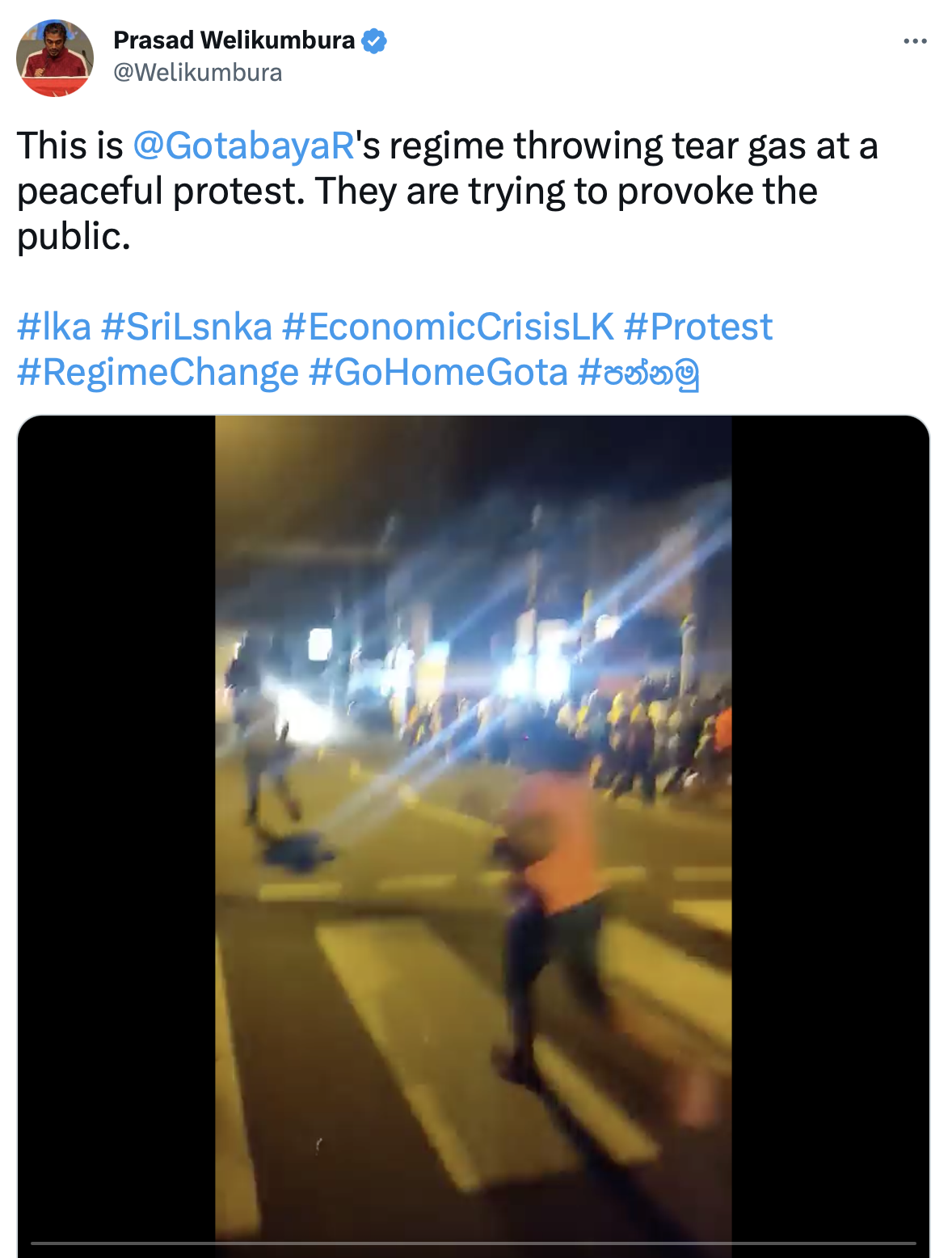Click the Prasad Welikumbura display name

click(234, 40)
